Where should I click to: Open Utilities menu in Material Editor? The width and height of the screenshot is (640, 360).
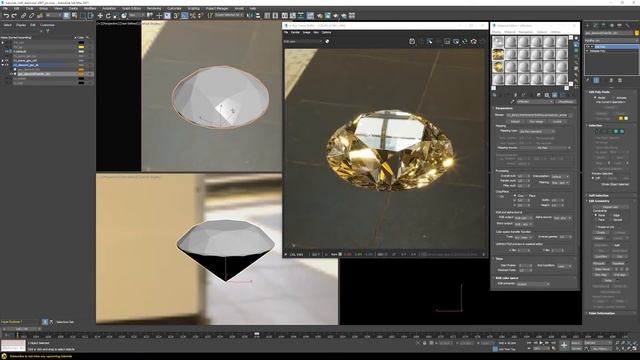pos(556,31)
